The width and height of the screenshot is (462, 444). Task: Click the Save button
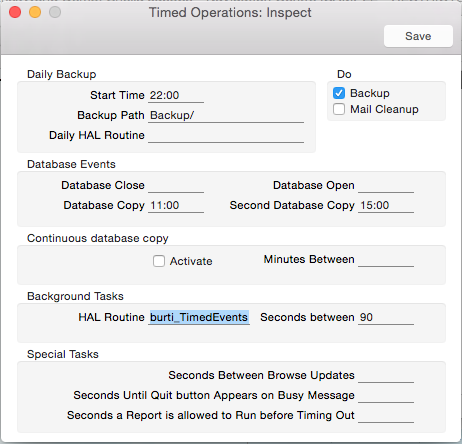[x=418, y=36]
